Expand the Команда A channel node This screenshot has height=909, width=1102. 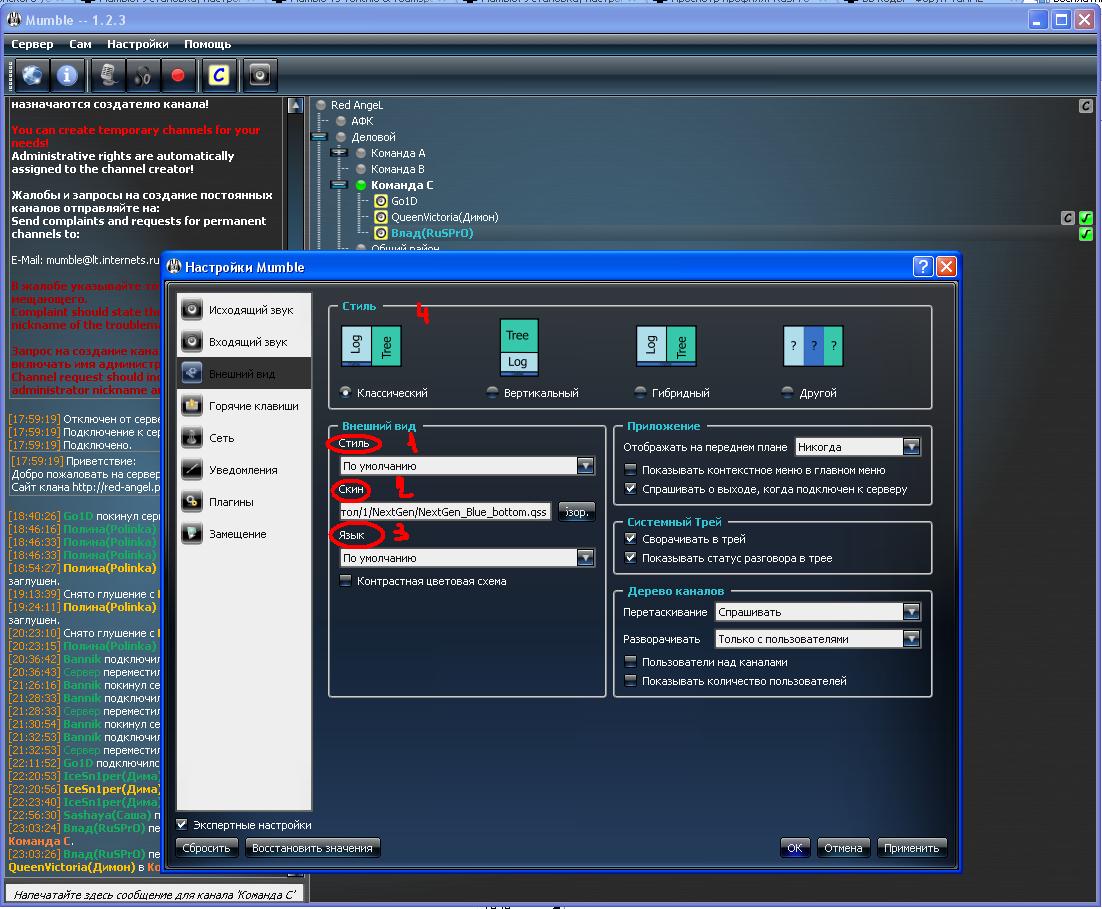(x=339, y=153)
